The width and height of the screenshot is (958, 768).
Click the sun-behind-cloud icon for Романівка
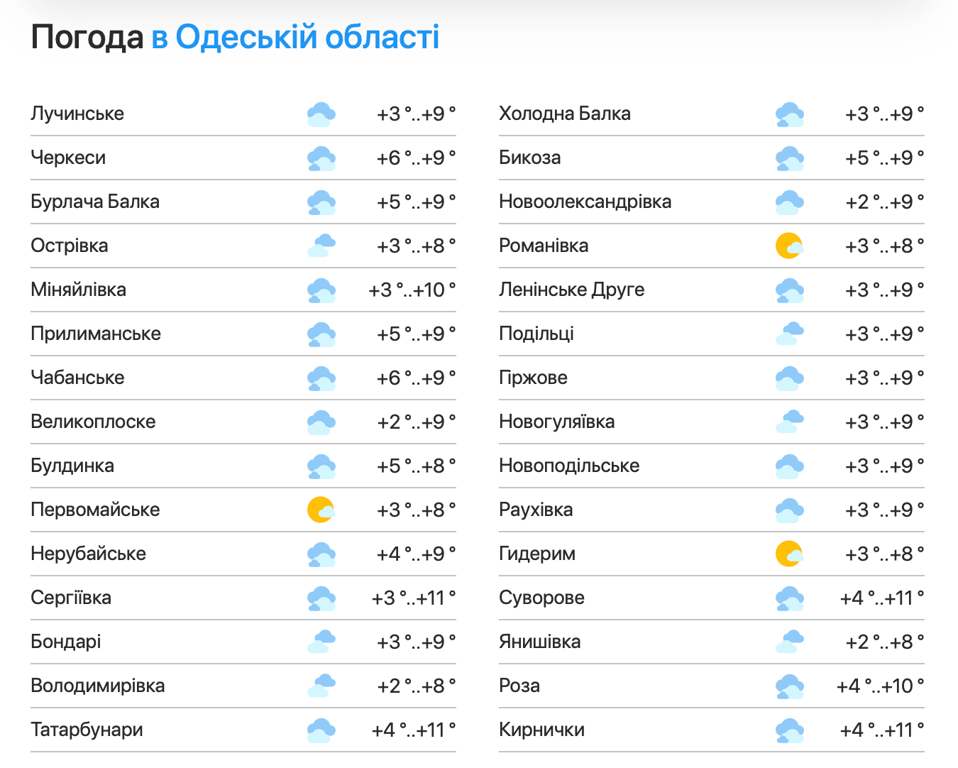click(x=790, y=245)
